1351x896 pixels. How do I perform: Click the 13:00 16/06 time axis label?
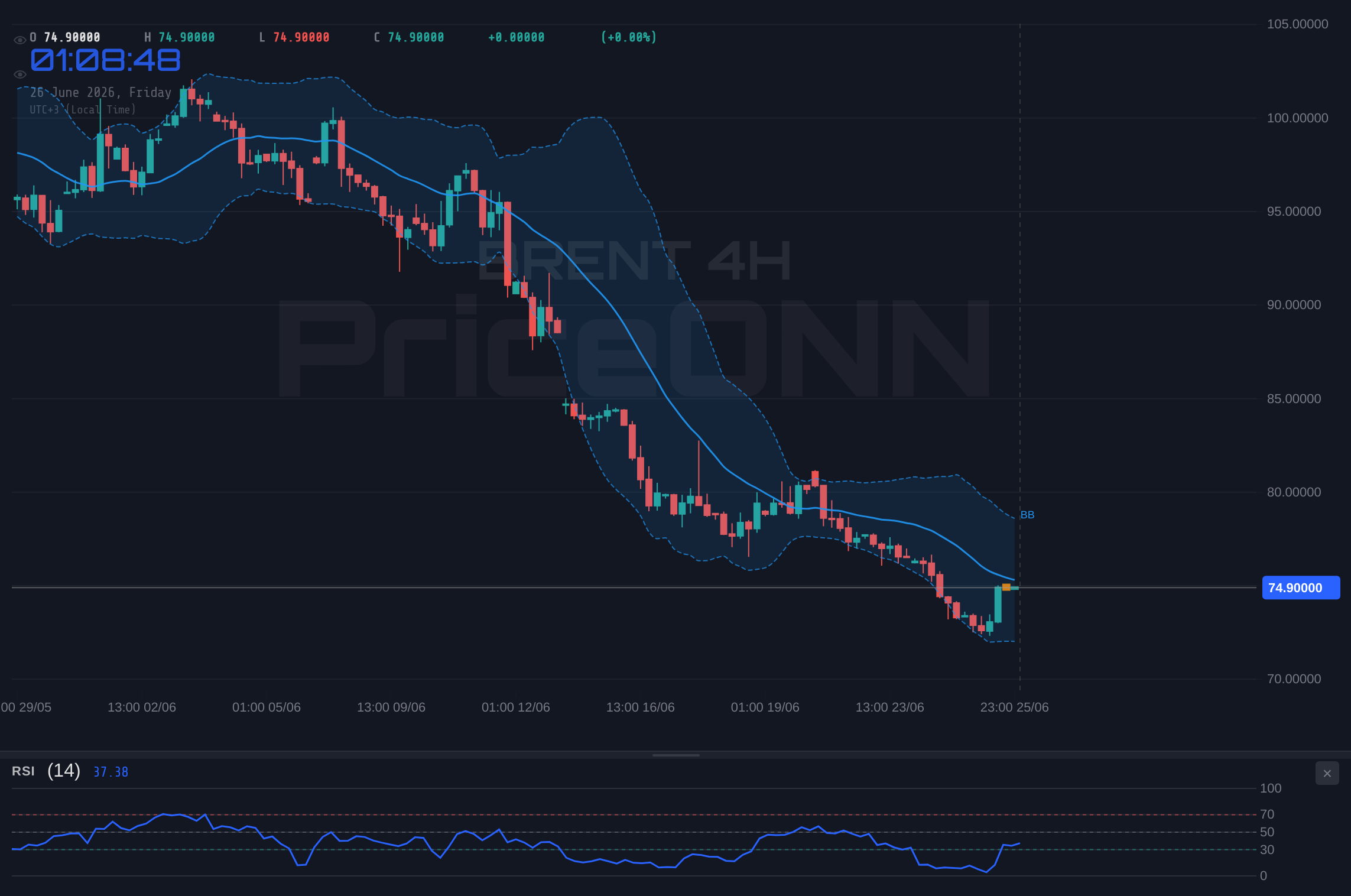(x=641, y=707)
